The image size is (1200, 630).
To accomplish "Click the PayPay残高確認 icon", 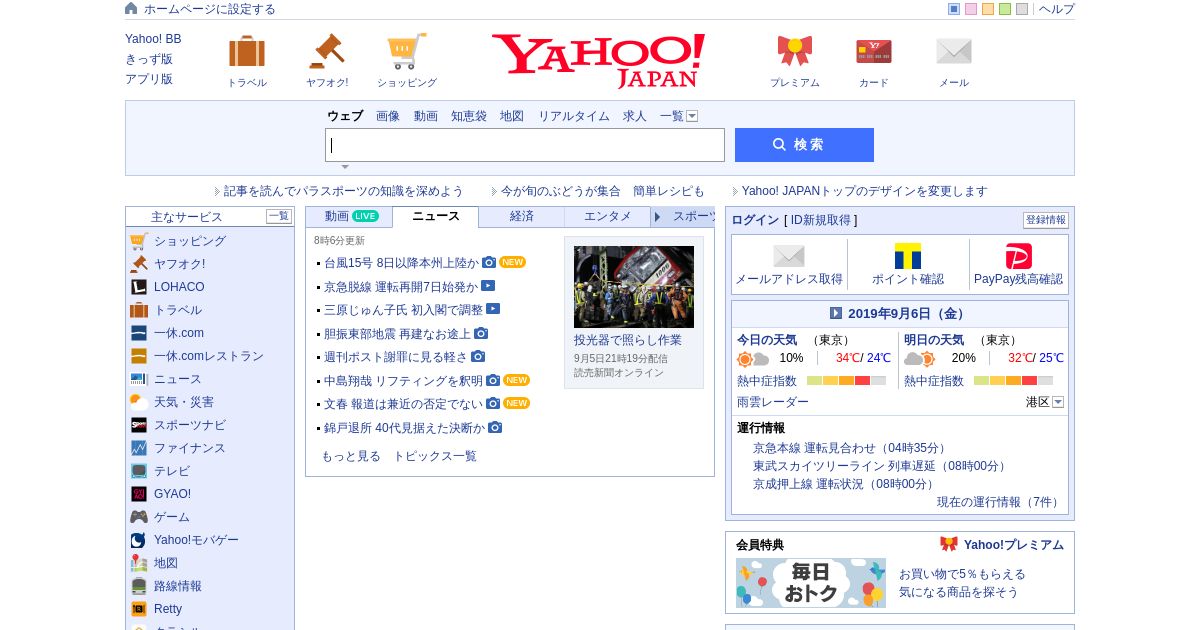I will [1018, 256].
